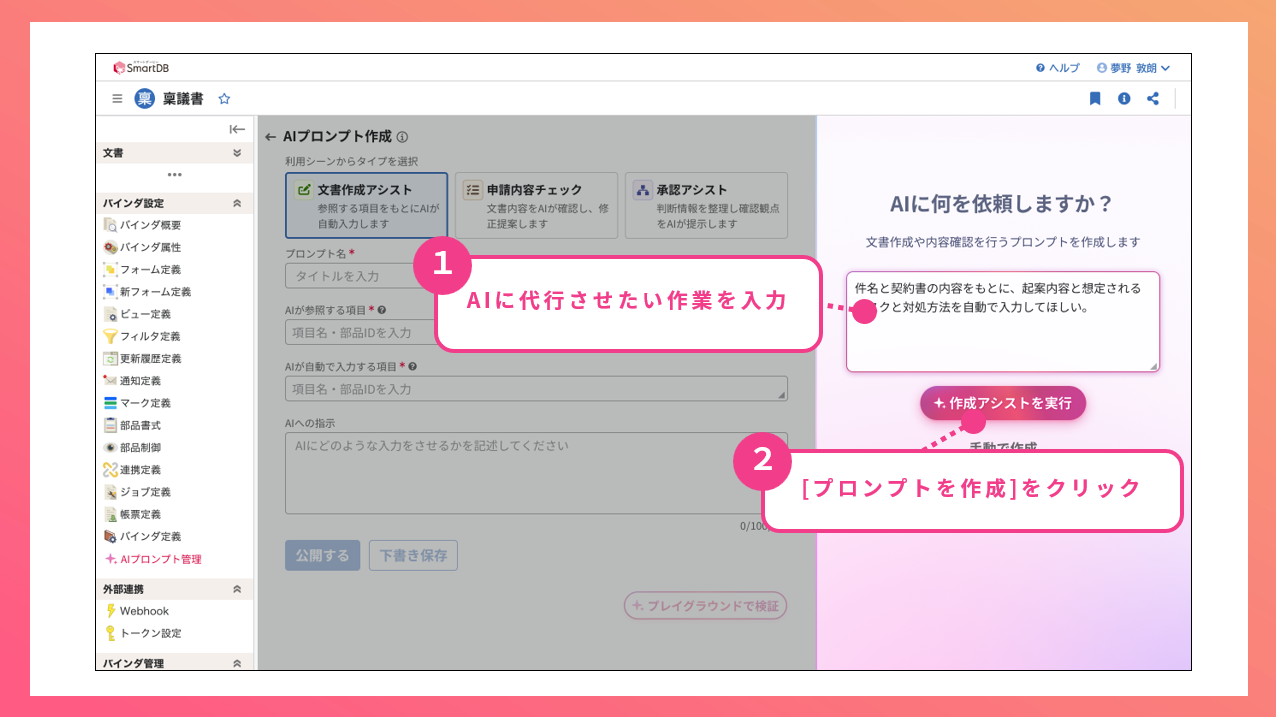
Task: Collapse the バインダ管理 section
Action: (237, 663)
